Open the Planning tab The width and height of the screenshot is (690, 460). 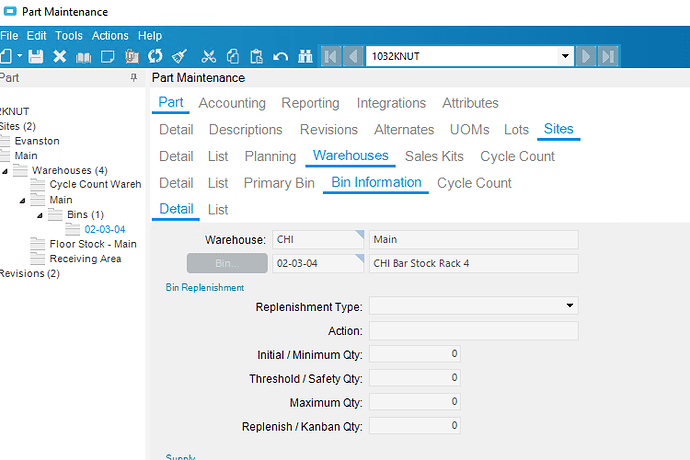[x=270, y=156]
